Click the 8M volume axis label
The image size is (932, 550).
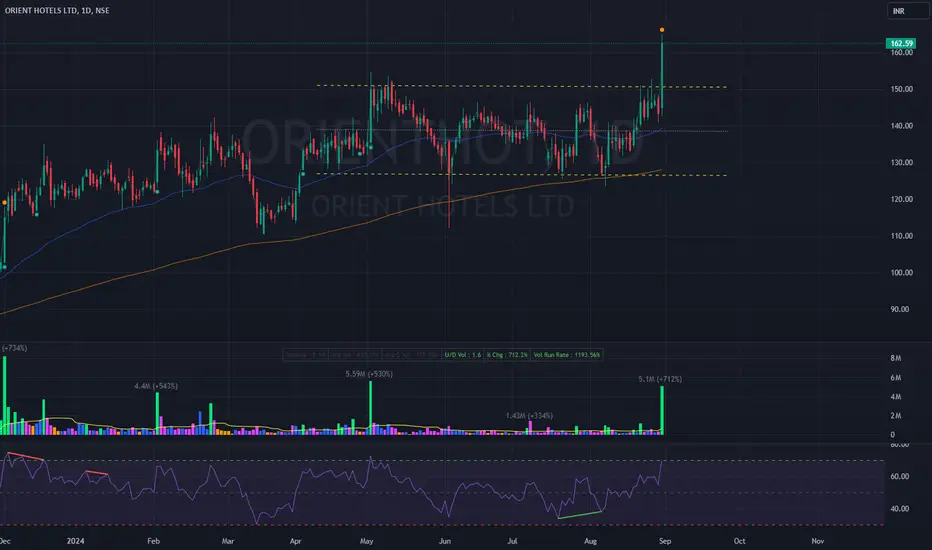coord(895,358)
